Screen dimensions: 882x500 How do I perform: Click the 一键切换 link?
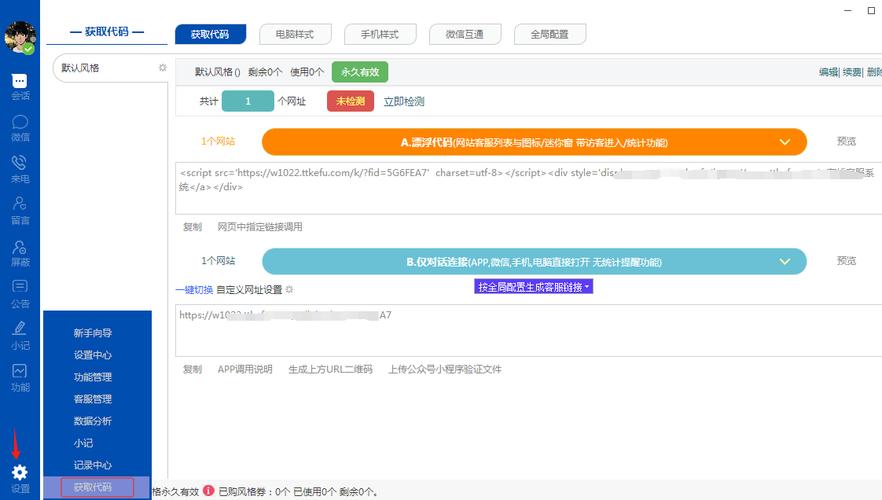[x=194, y=290]
